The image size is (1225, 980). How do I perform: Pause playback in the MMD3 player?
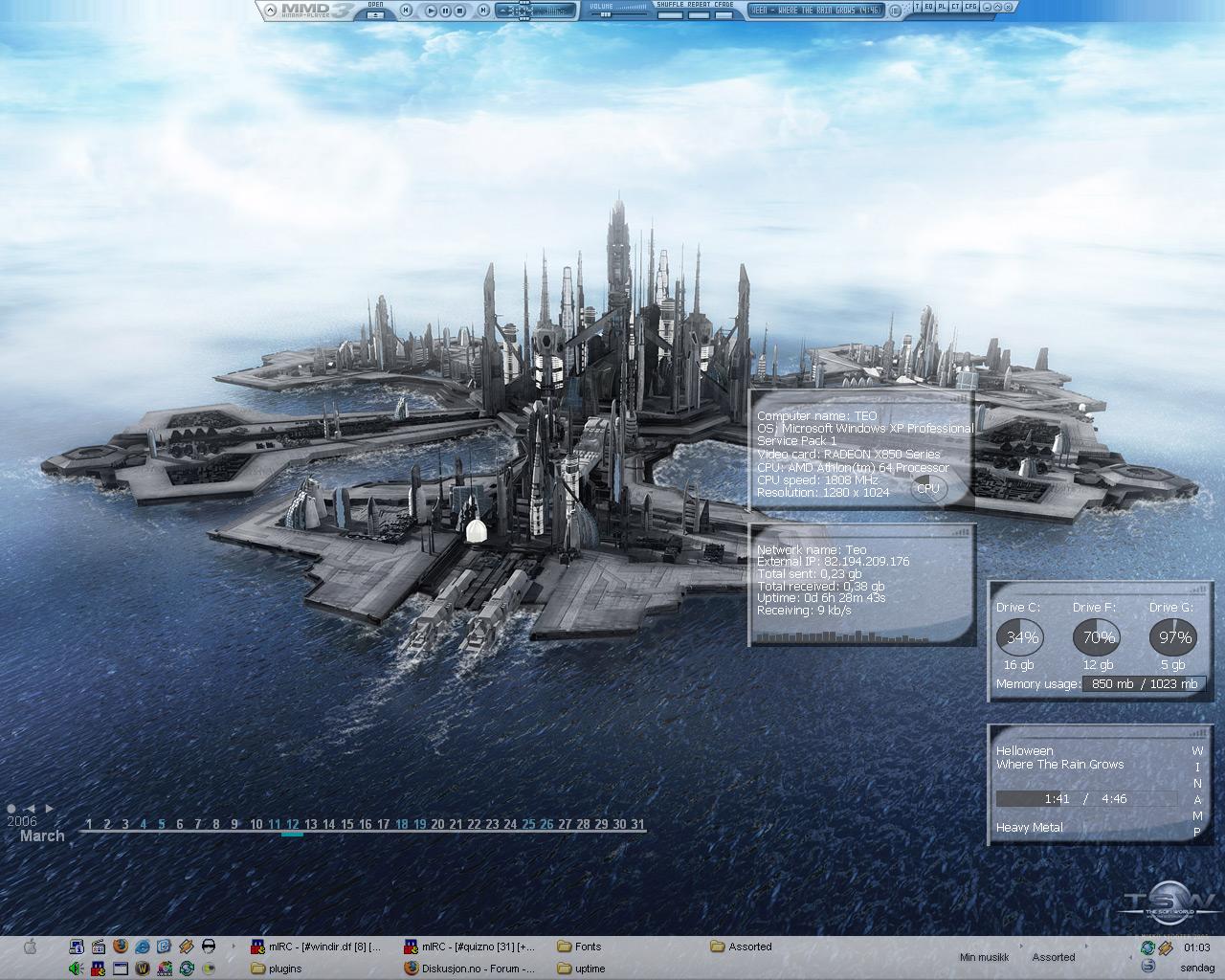(445, 11)
